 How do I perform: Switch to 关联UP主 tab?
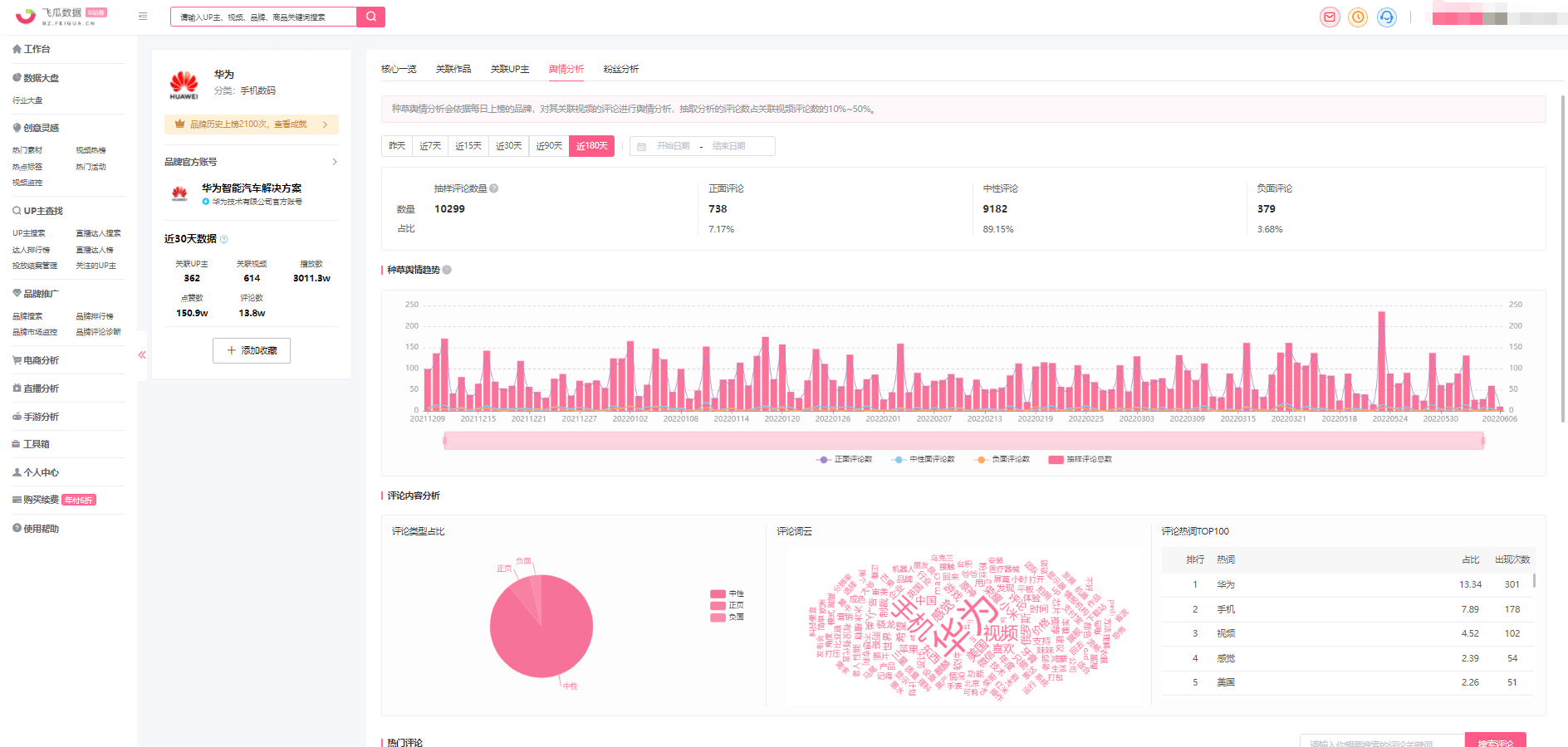point(510,69)
